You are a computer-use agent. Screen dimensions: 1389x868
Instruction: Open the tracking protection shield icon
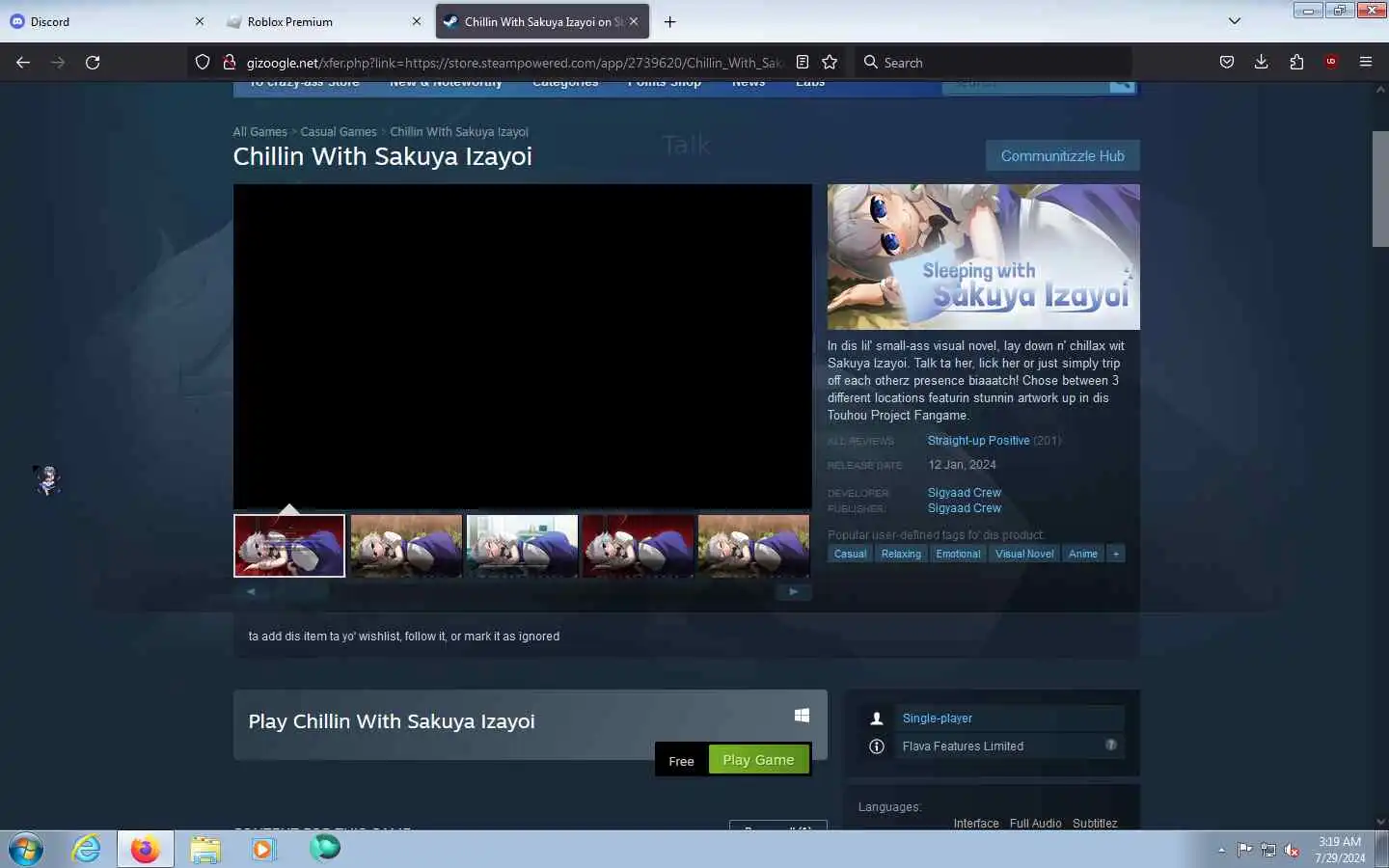(203, 63)
